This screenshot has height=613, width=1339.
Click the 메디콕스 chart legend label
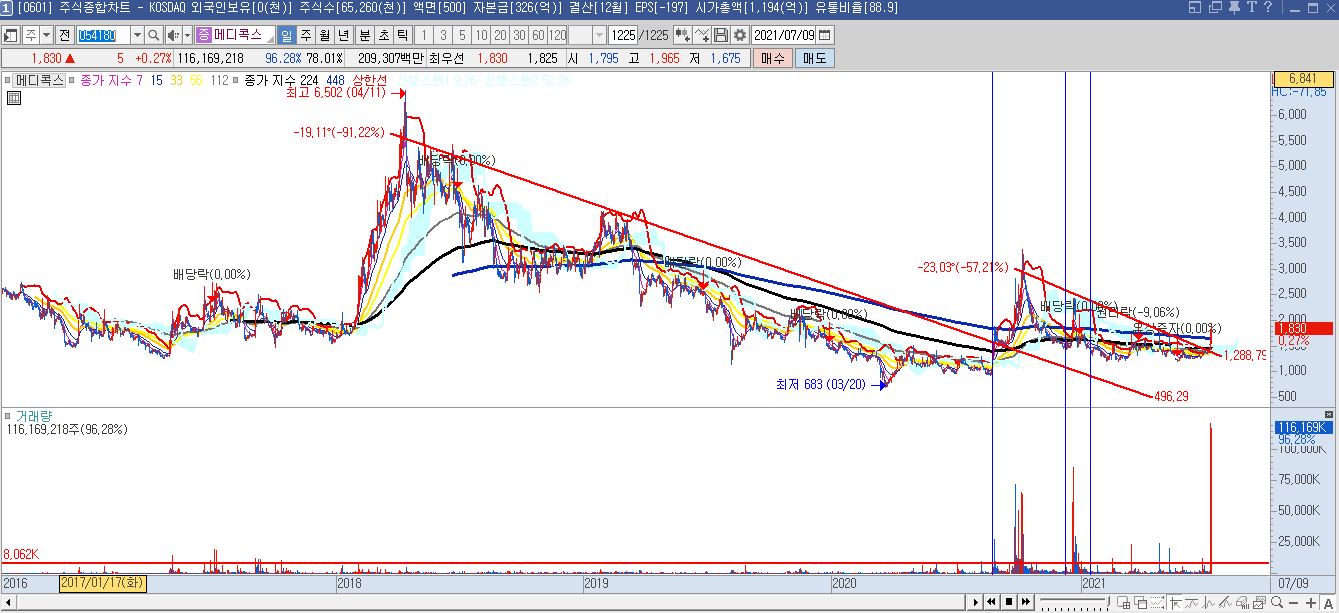tap(40, 79)
